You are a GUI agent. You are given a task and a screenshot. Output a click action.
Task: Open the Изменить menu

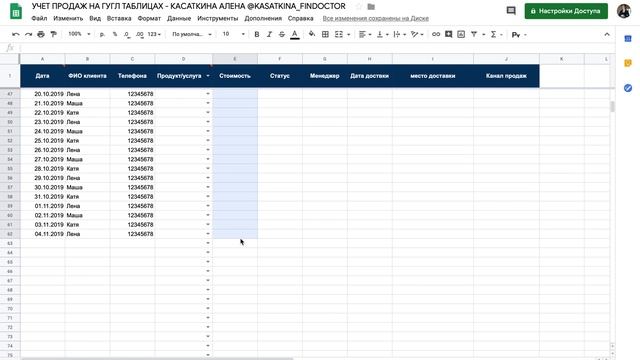[68, 18]
